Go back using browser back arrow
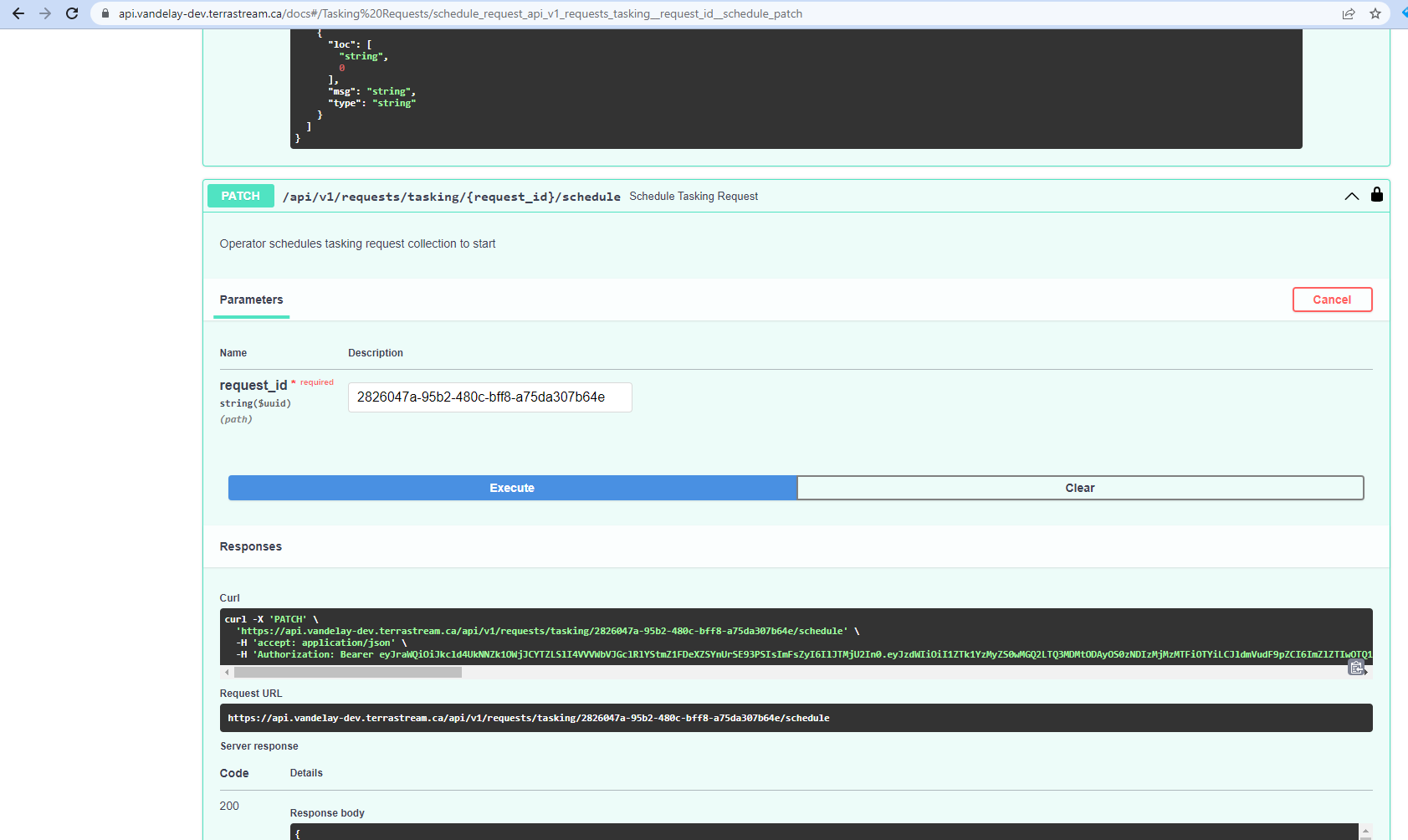 18,13
